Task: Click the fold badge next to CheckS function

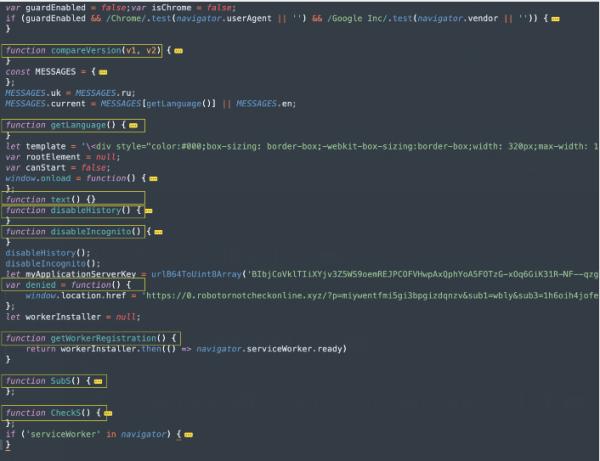Action: [108, 412]
